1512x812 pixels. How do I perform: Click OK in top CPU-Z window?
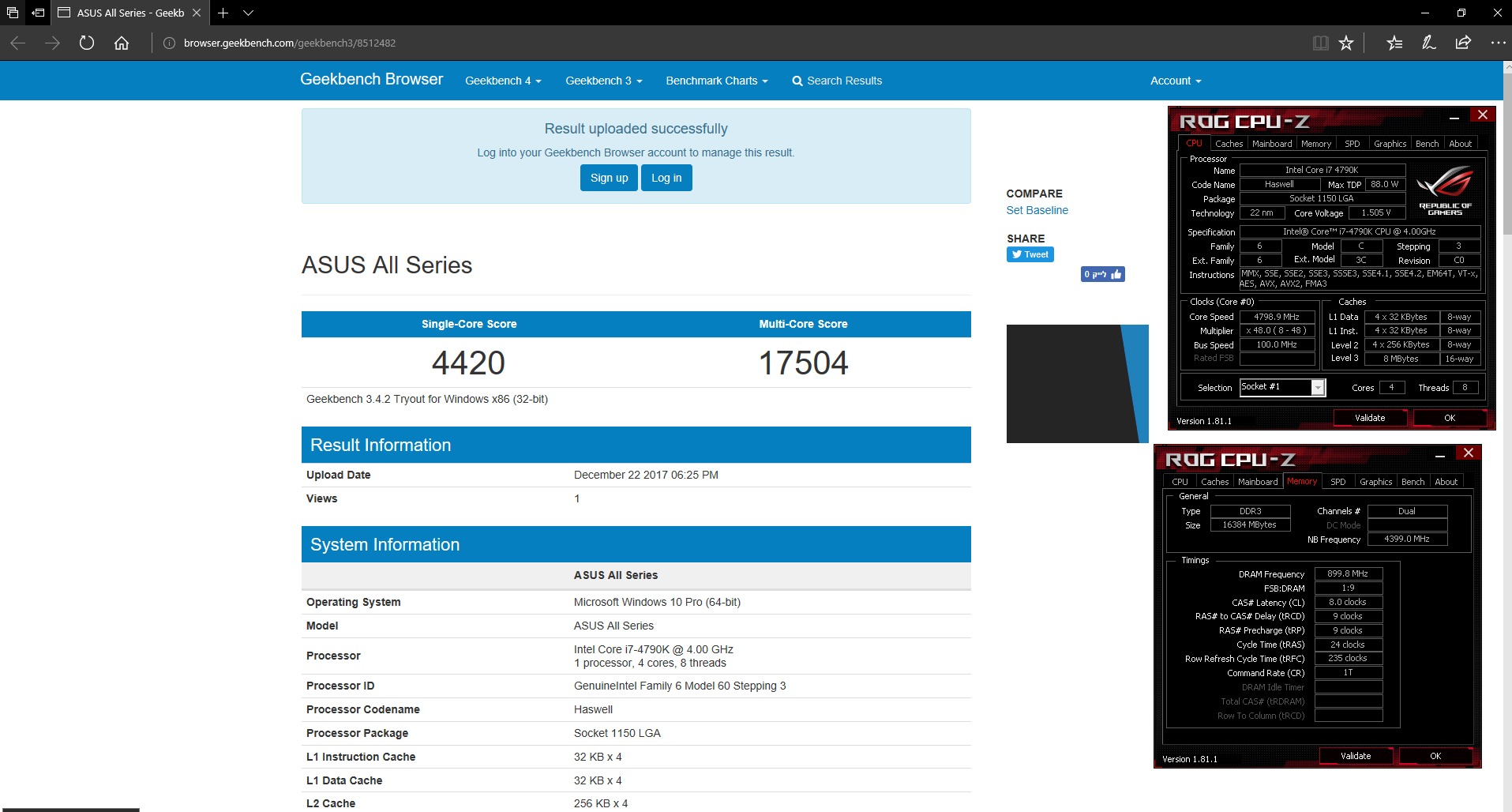(x=1450, y=418)
